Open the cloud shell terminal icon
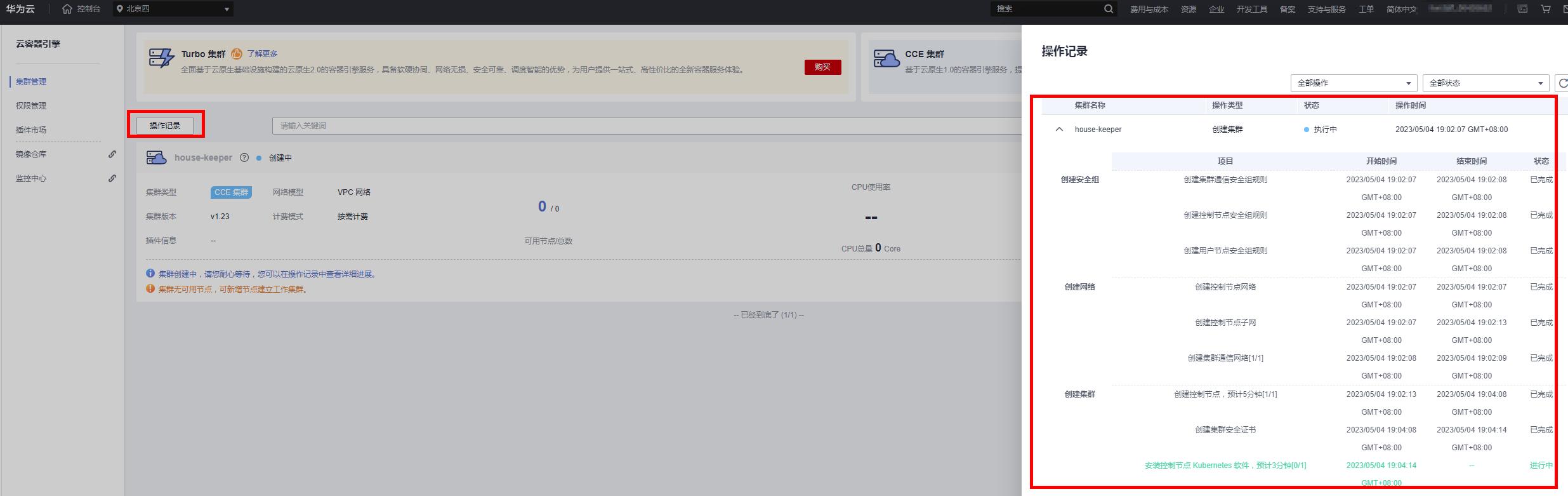This screenshot has width=1568, height=496. (1522, 9)
